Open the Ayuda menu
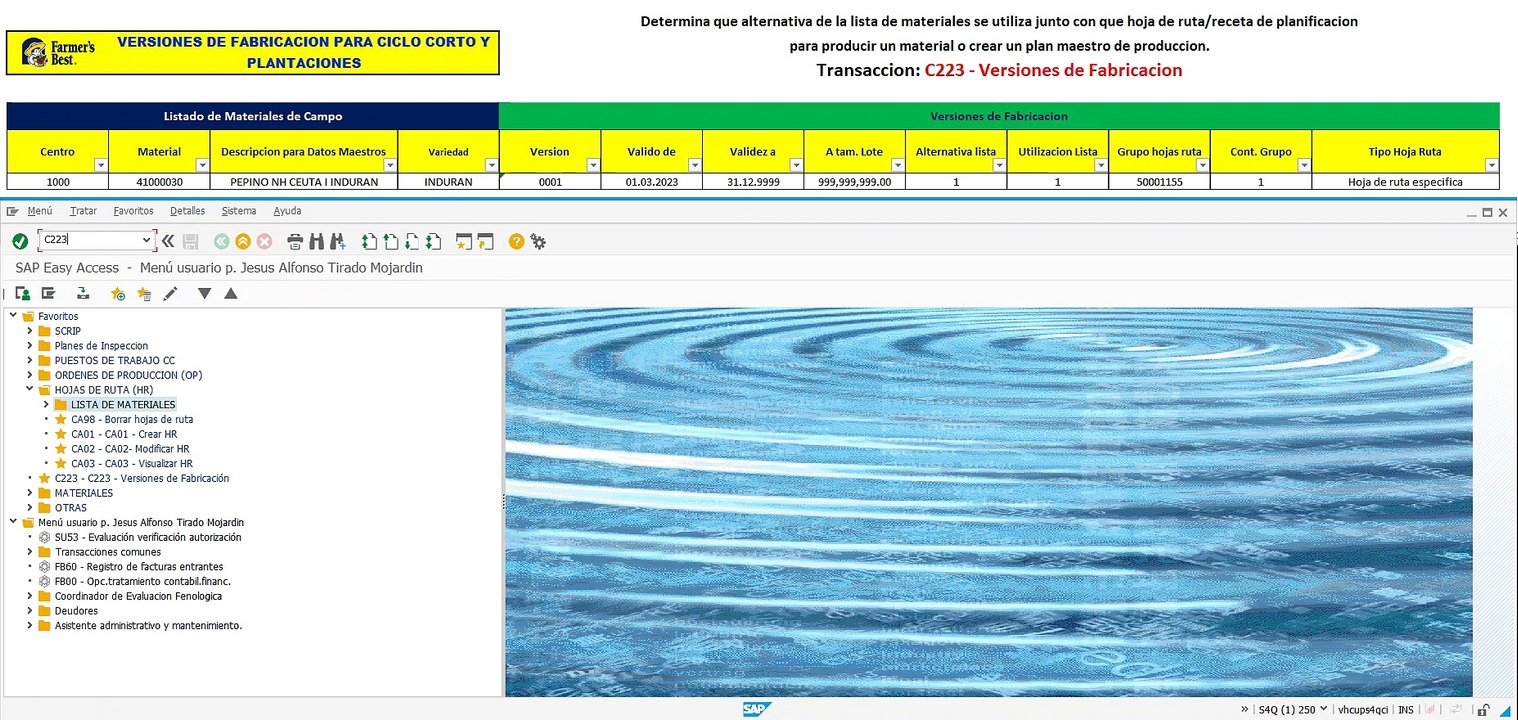The height and width of the screenshot is (720, 1518). (x=287, y=211)
